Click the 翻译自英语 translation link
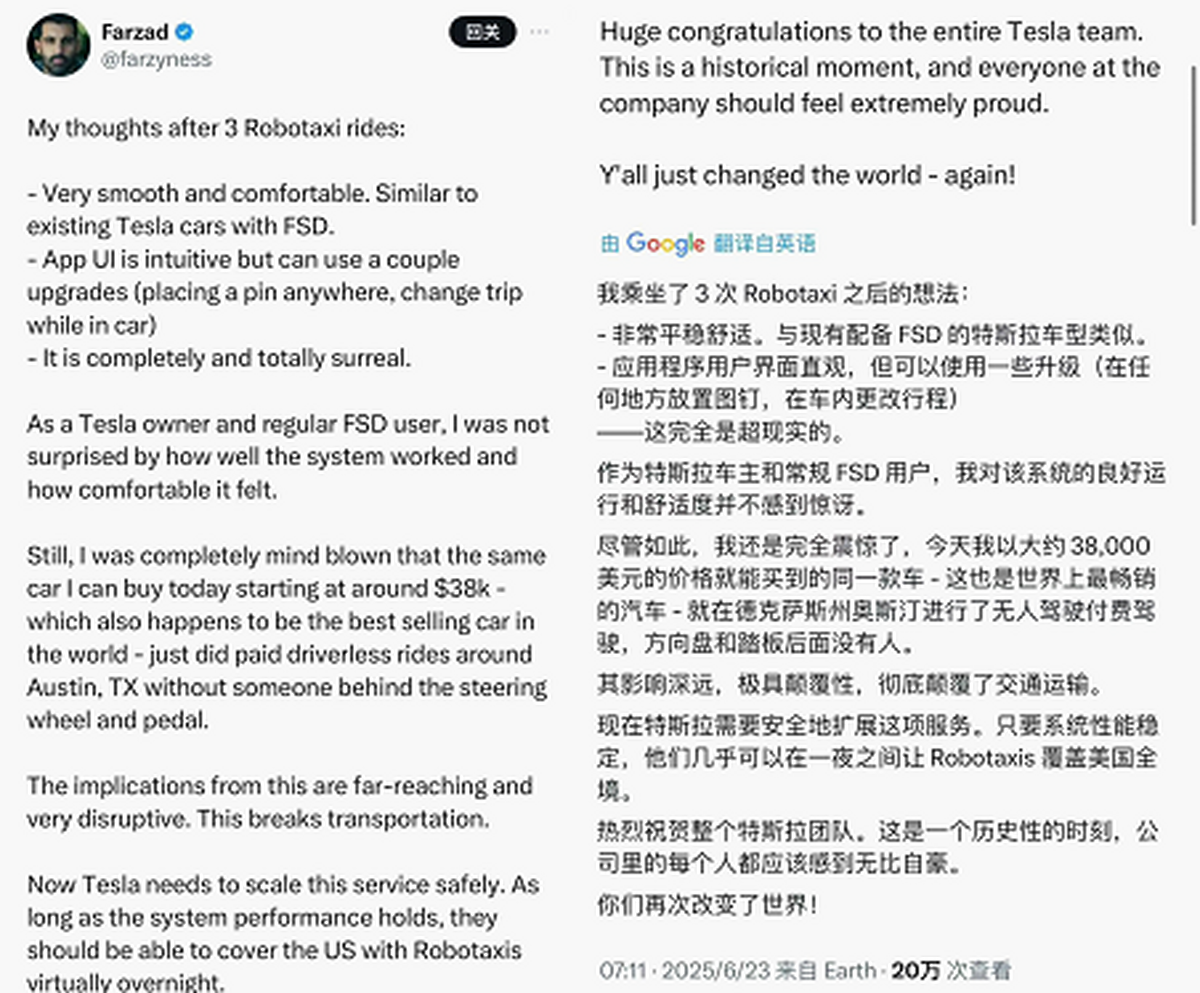Screen dimensions: 1200x993 pos(764,243)
